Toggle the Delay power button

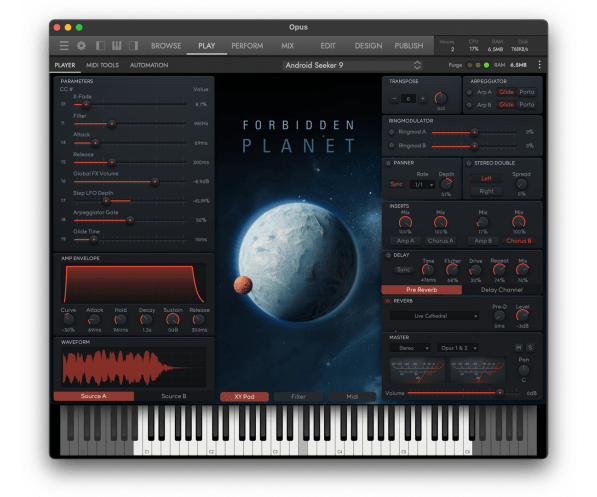click(x=388, y=255)
